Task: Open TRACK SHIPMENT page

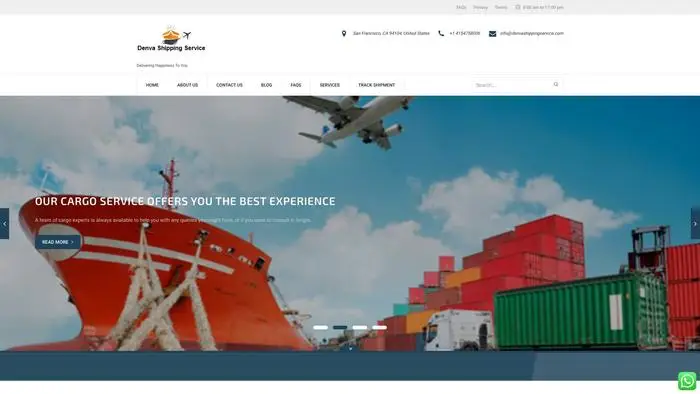Action: pyautogui.click(x=377, y=85)
